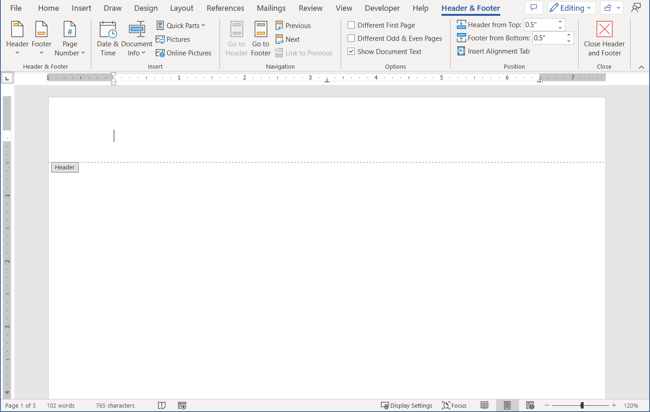Switch to Read Mode view

[484, 405]
